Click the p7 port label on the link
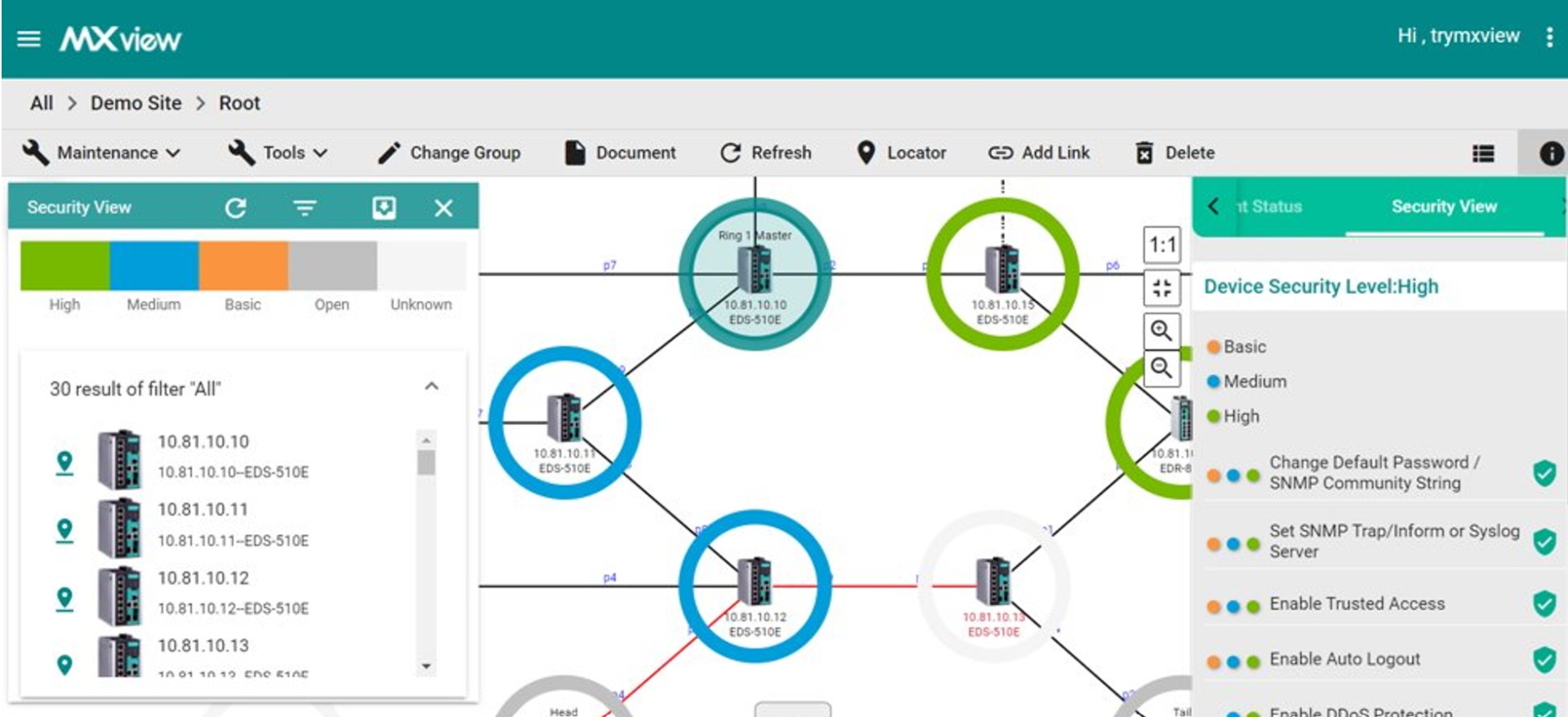 [x=609, y=265]
